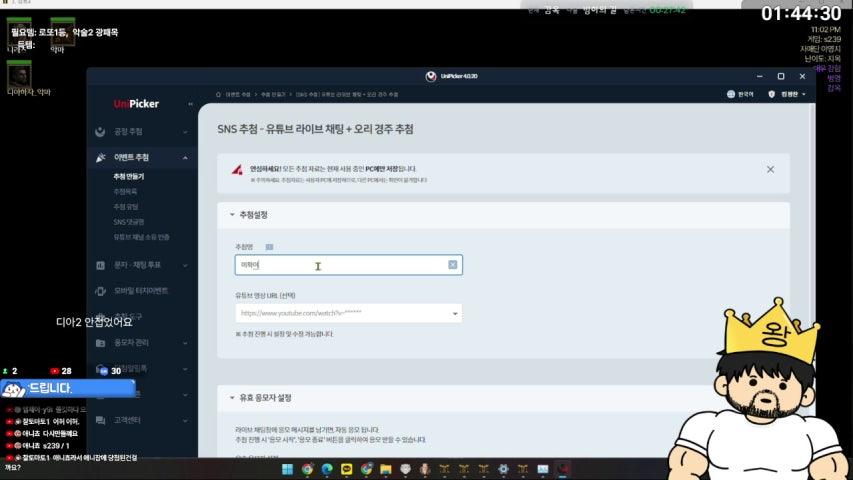Open Microsoft Edge from the taskbar

click(x=327, y=469)
